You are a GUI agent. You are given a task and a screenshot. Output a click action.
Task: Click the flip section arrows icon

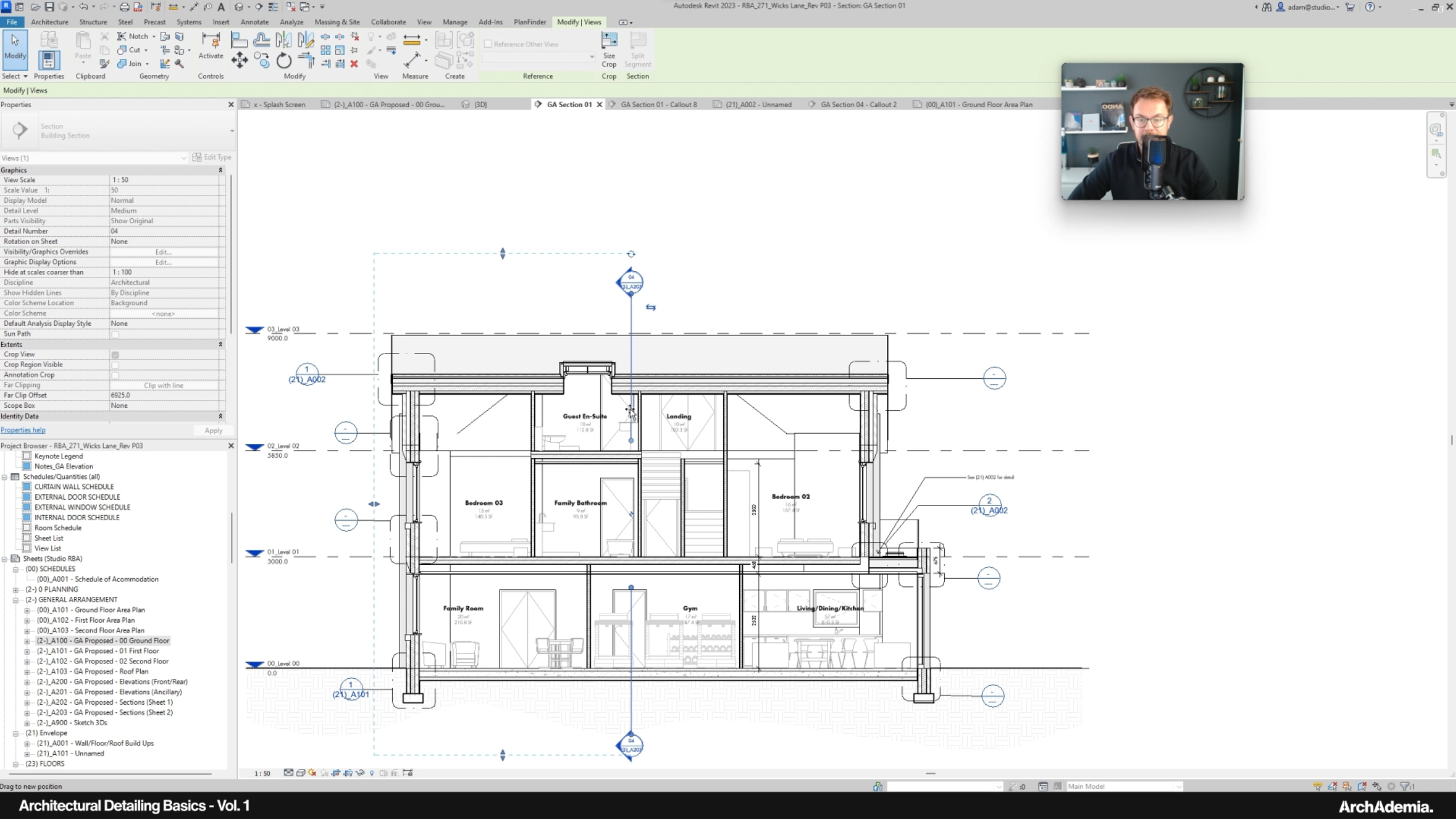[650, 307]
